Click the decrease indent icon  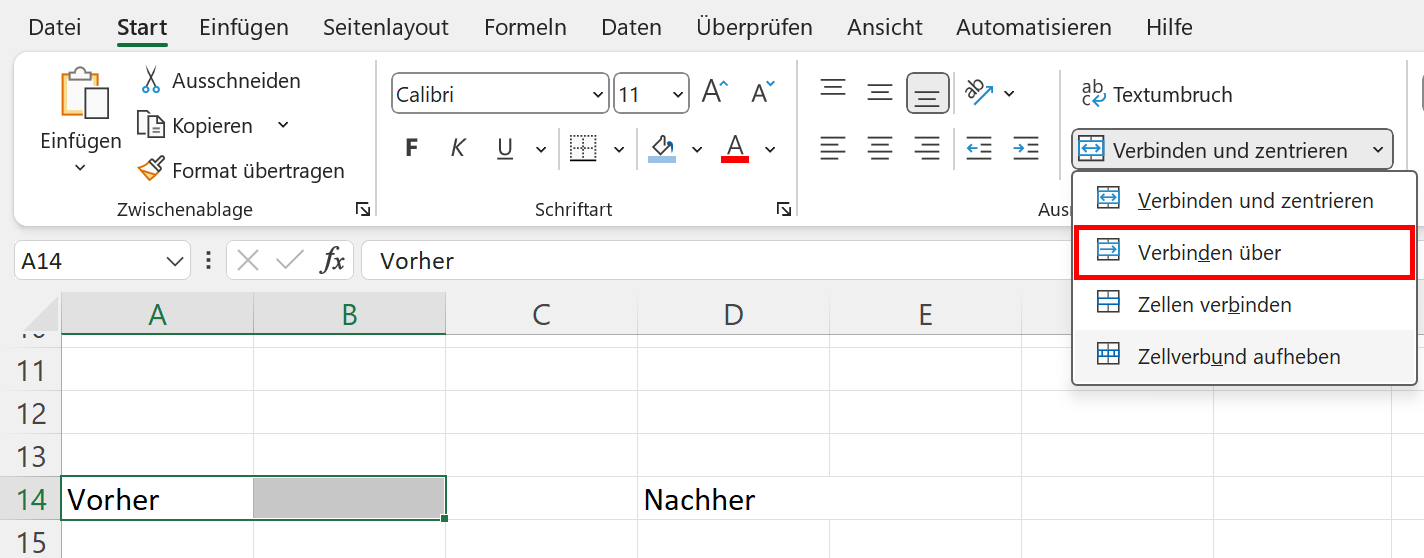click(x=978, y=149)
